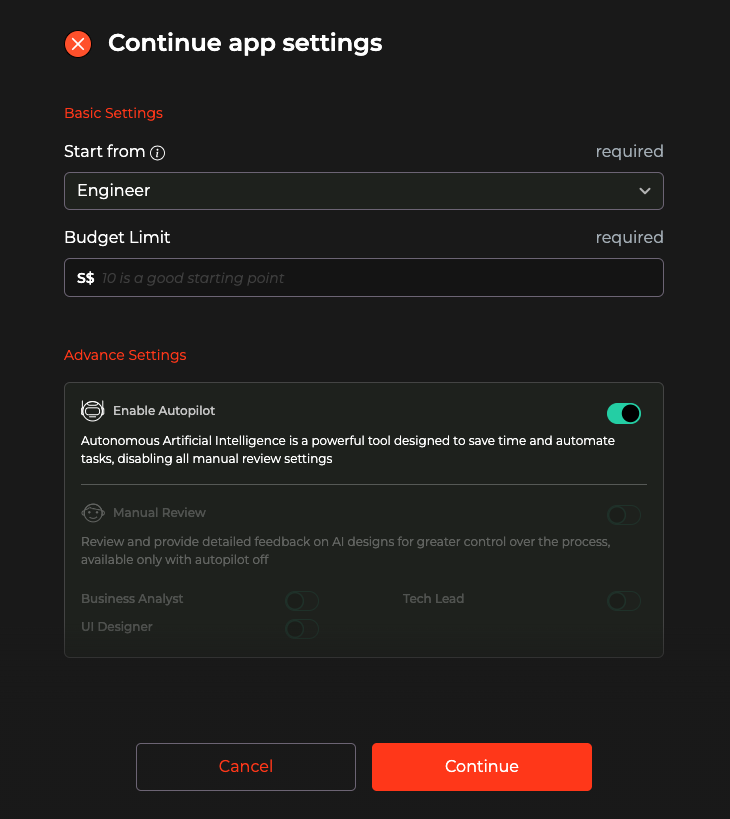Image resolution: width=730 pixels, height=819 pixels.
Task: Click the Autopilot robot icon
Action: pos(93,411)
